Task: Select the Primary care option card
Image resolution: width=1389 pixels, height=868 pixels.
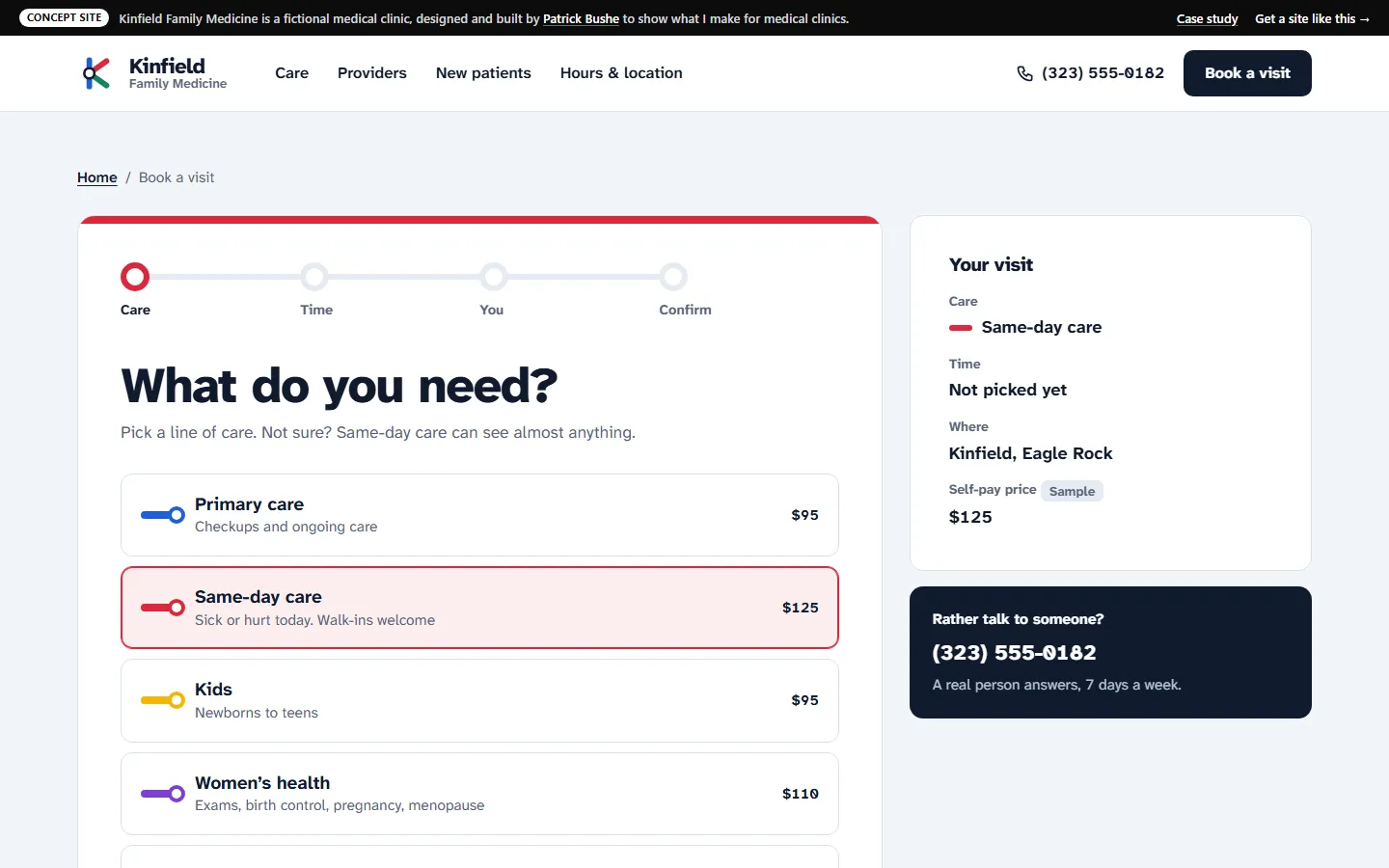Action: pos(479,515)
